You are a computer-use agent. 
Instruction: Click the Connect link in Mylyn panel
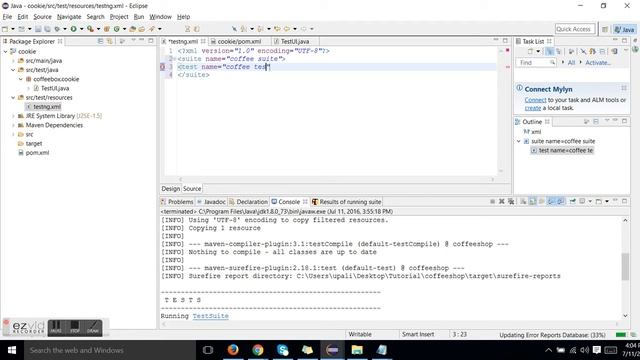tap(535, 100)
